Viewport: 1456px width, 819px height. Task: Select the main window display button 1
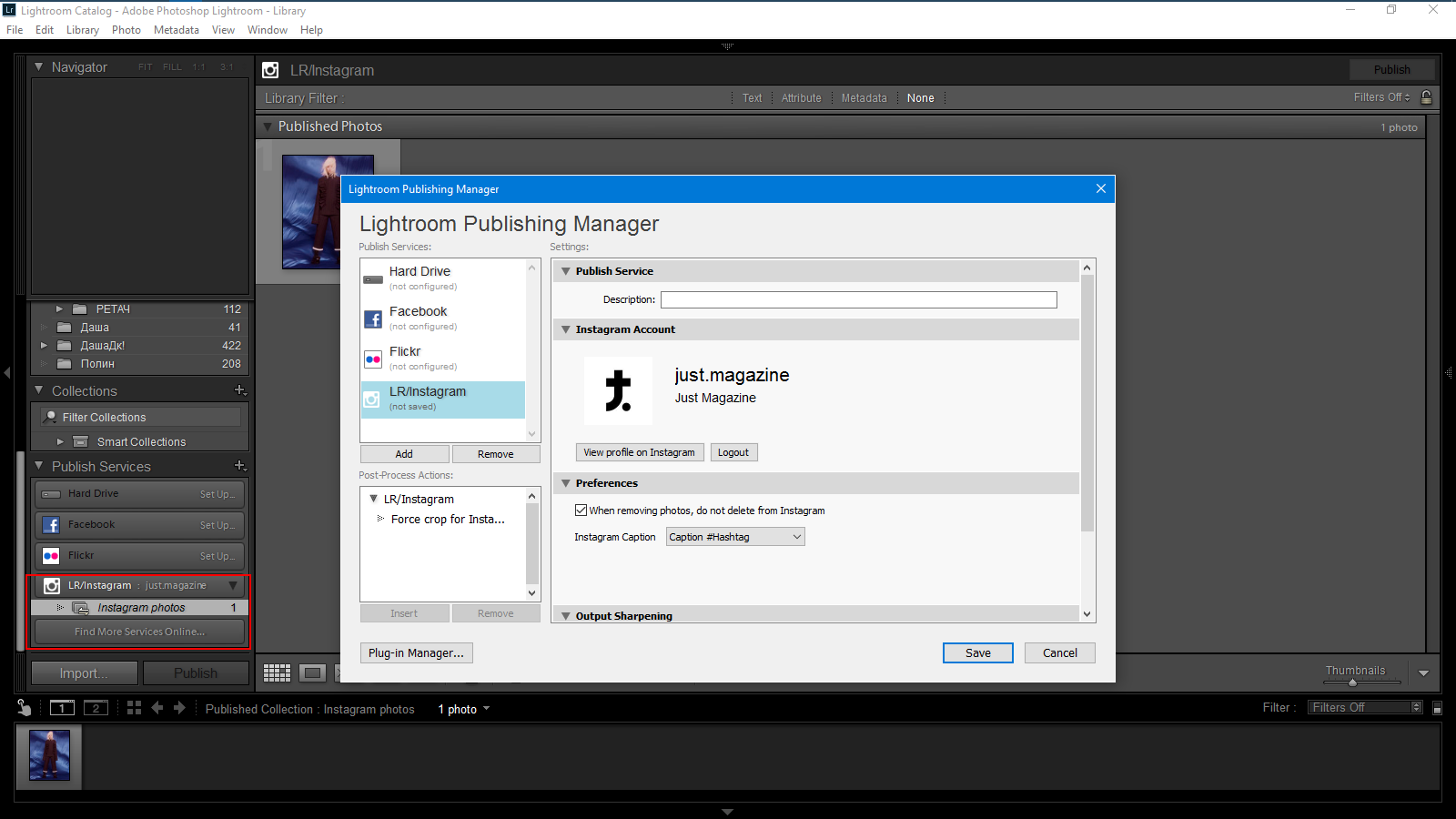(62, 708)
